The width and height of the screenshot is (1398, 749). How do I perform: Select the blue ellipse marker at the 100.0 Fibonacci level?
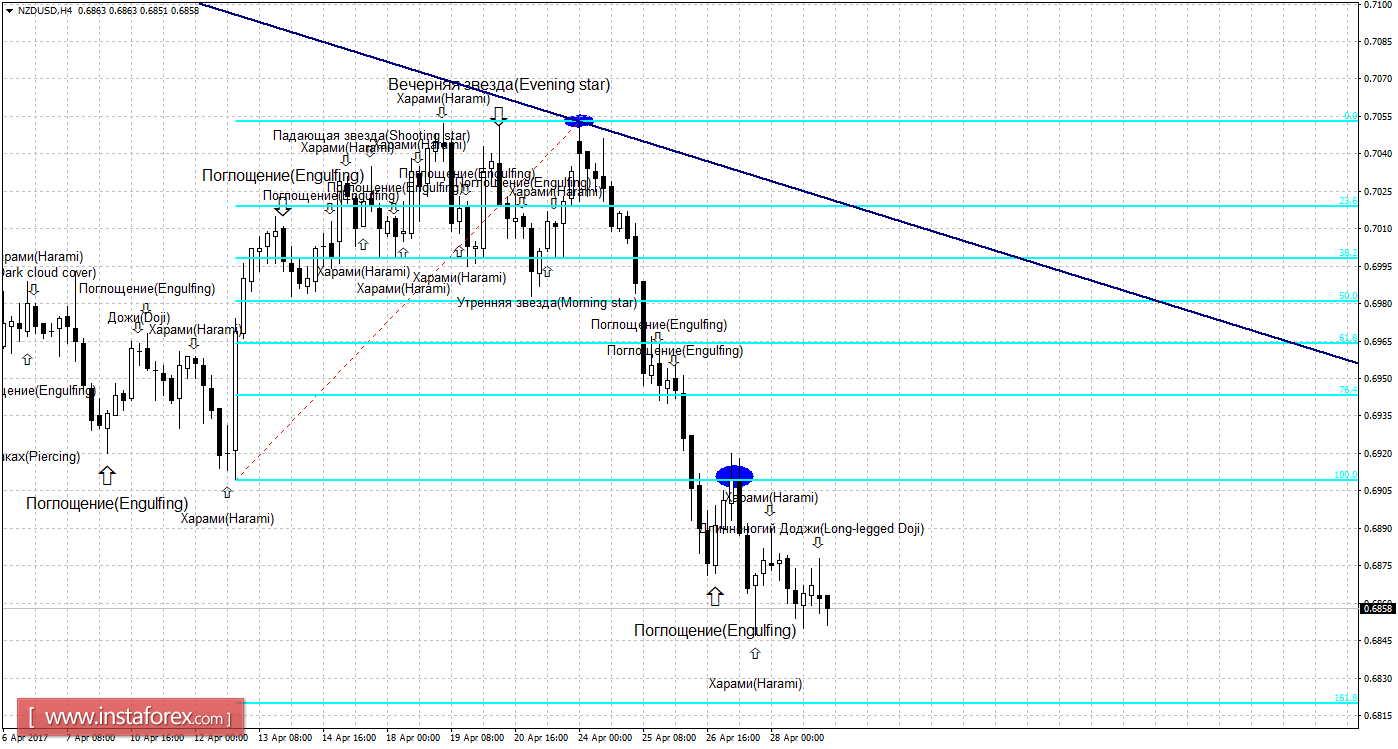(735, 475)
